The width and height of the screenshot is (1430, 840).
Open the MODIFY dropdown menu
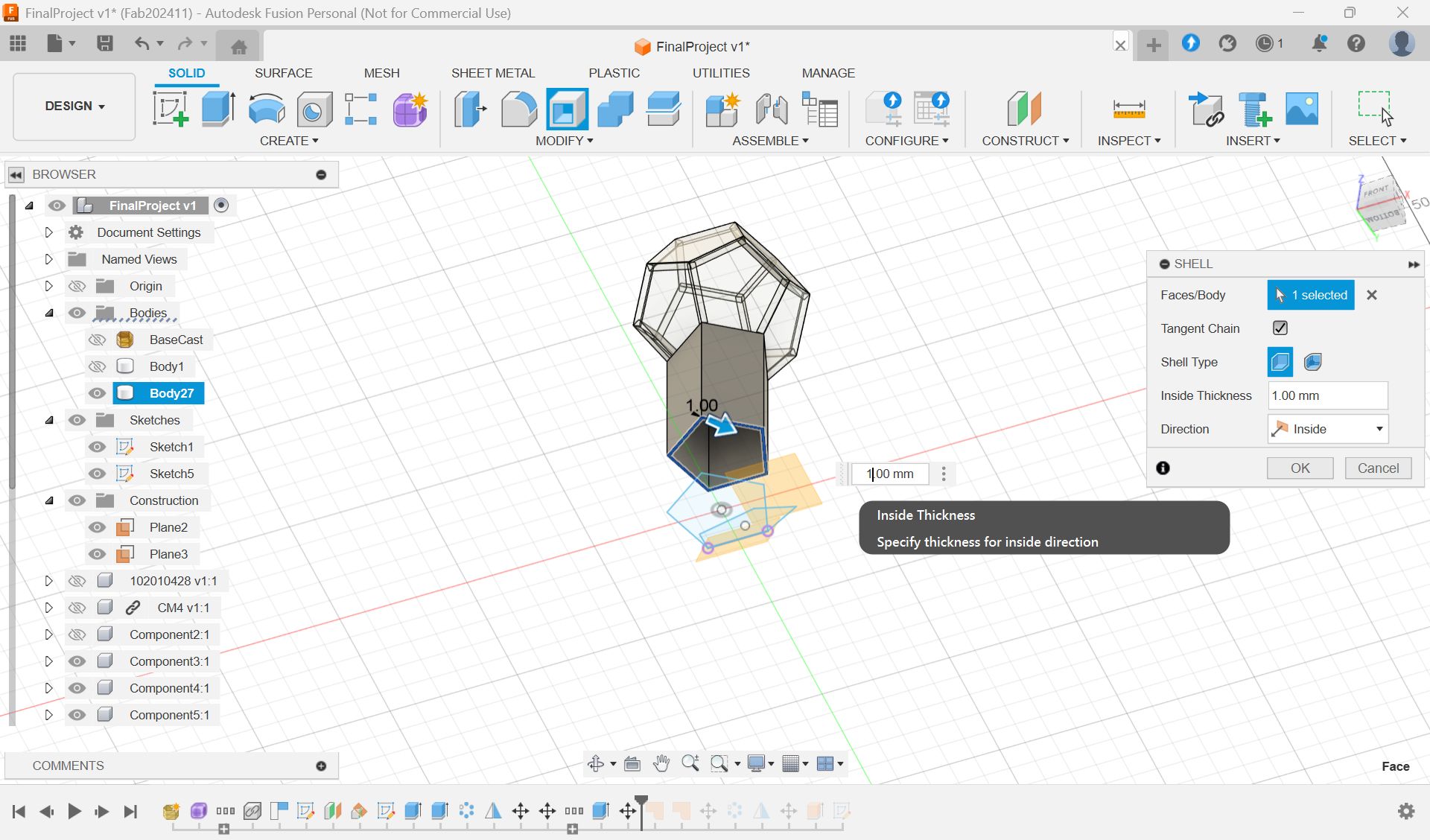click(564, 141)
